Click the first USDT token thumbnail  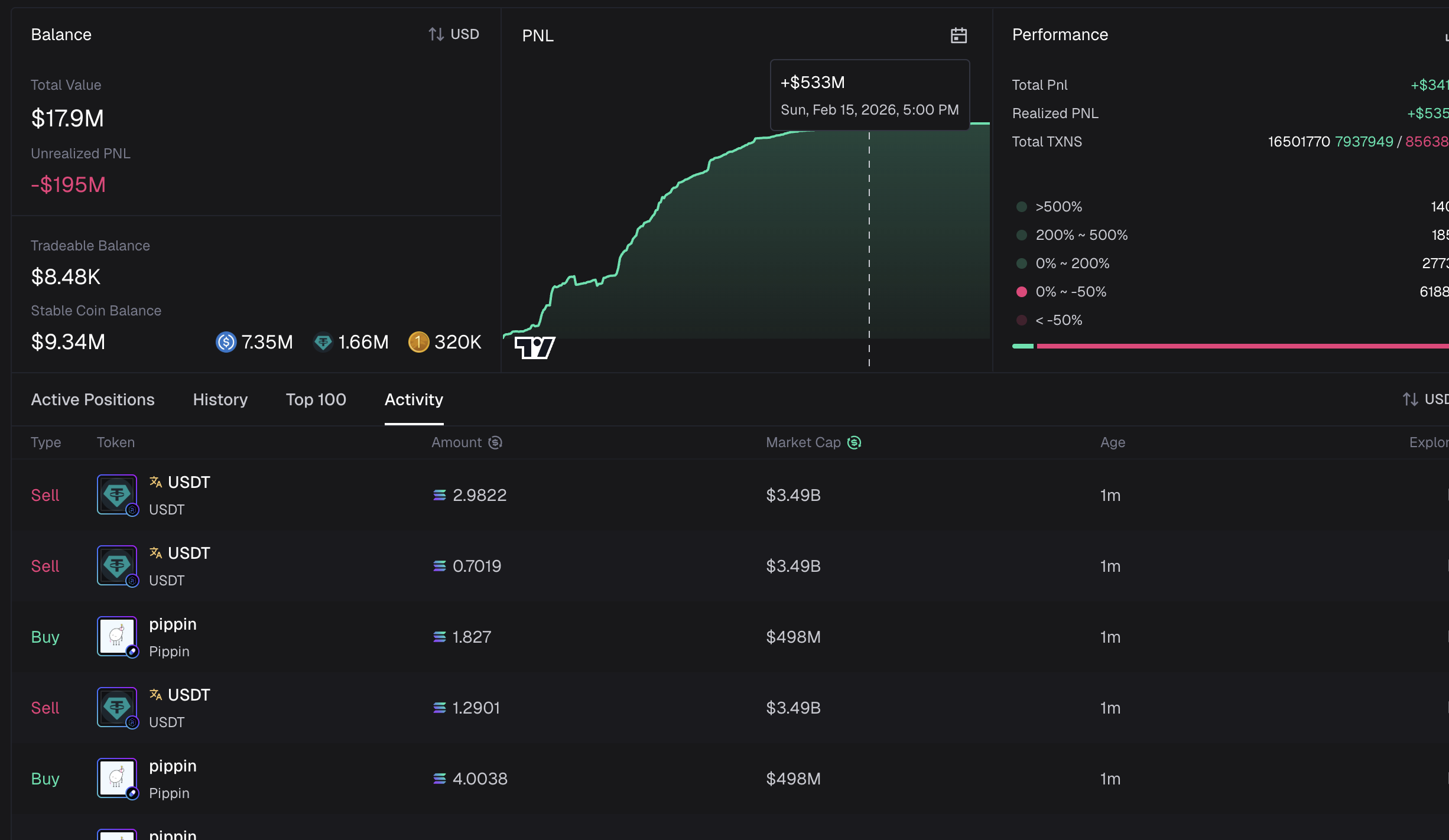pyautogui.click(x=117, y=495)
